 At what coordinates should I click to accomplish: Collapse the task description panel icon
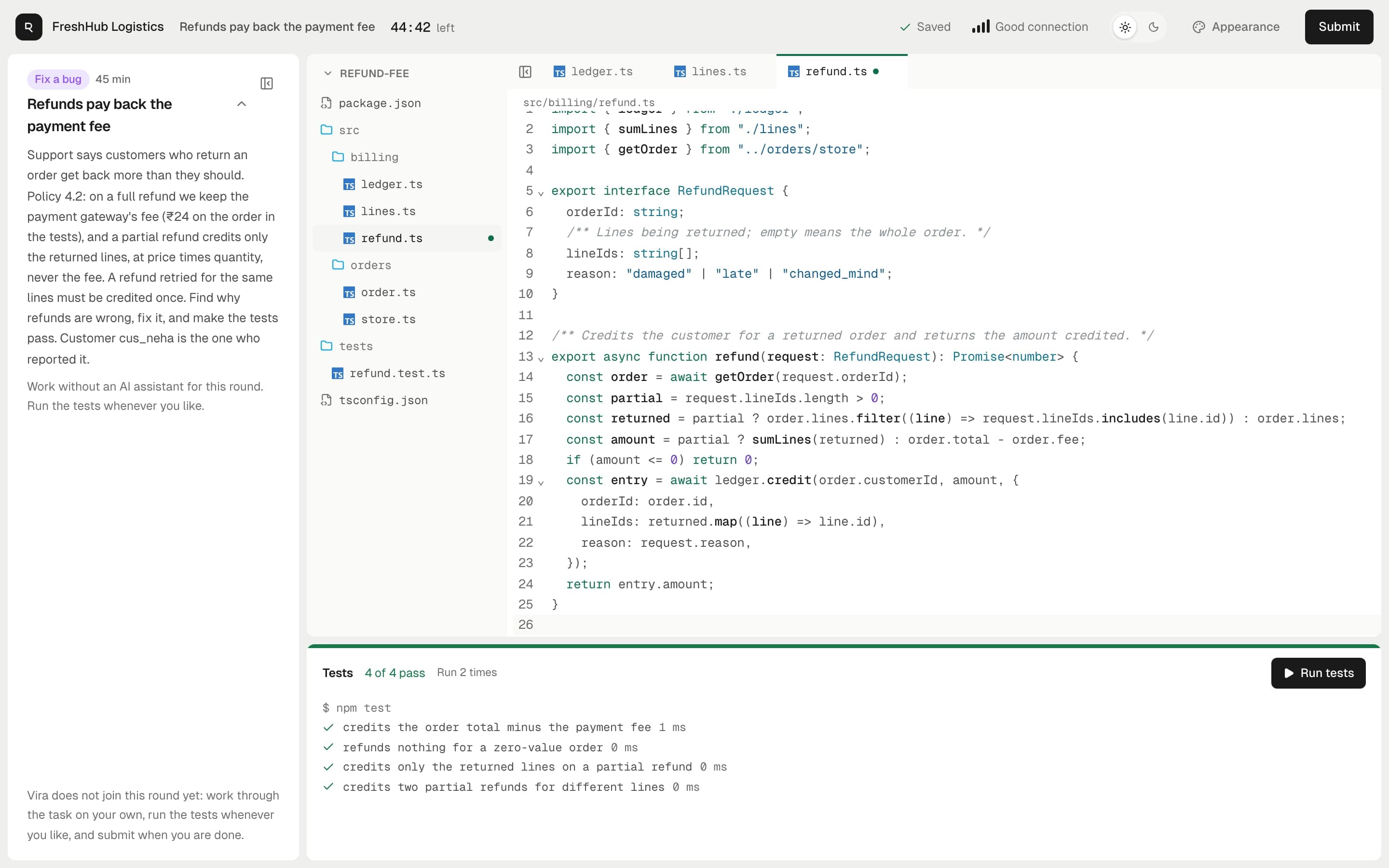(266, 84)
